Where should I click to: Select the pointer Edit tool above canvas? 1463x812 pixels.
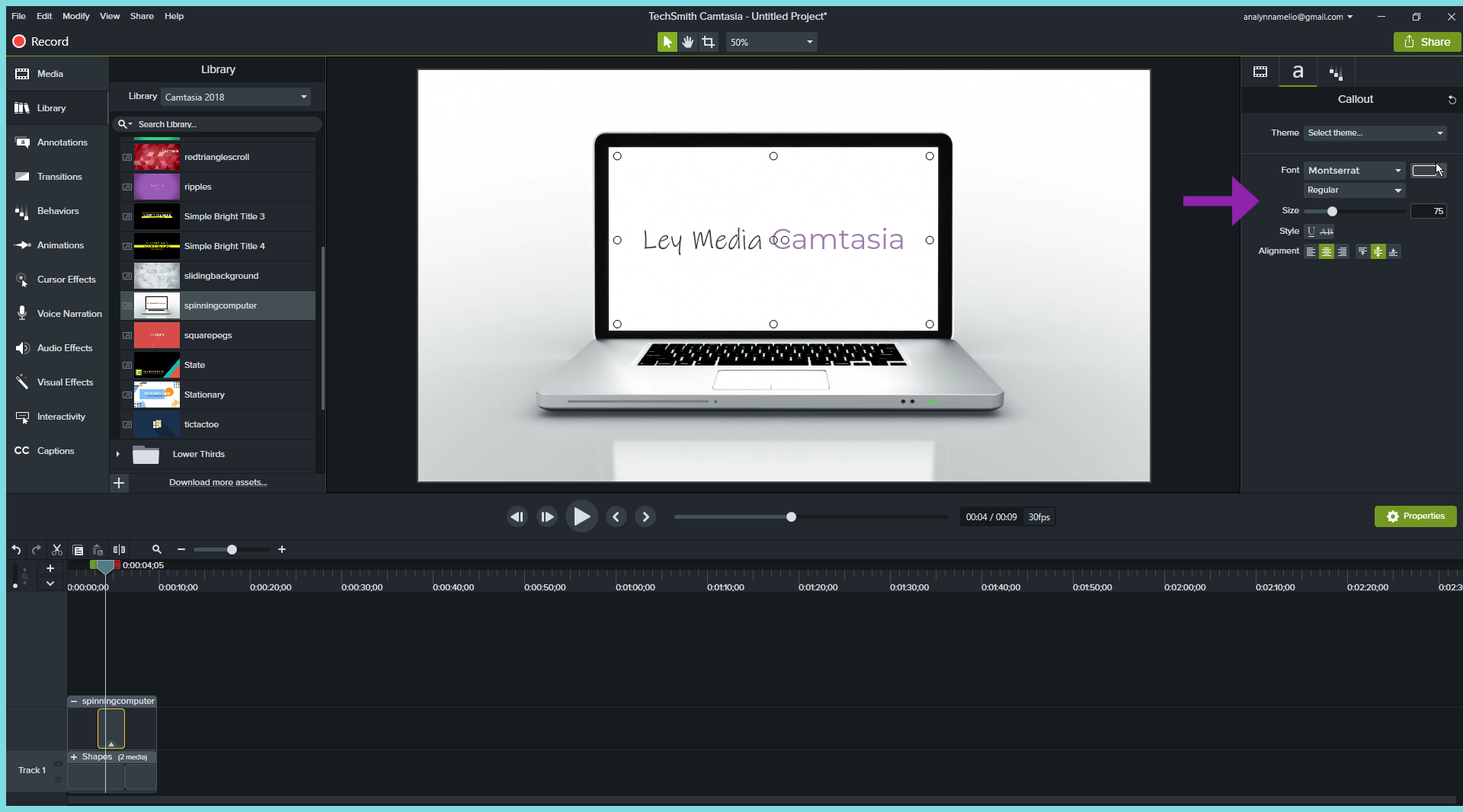click(667, 42)
